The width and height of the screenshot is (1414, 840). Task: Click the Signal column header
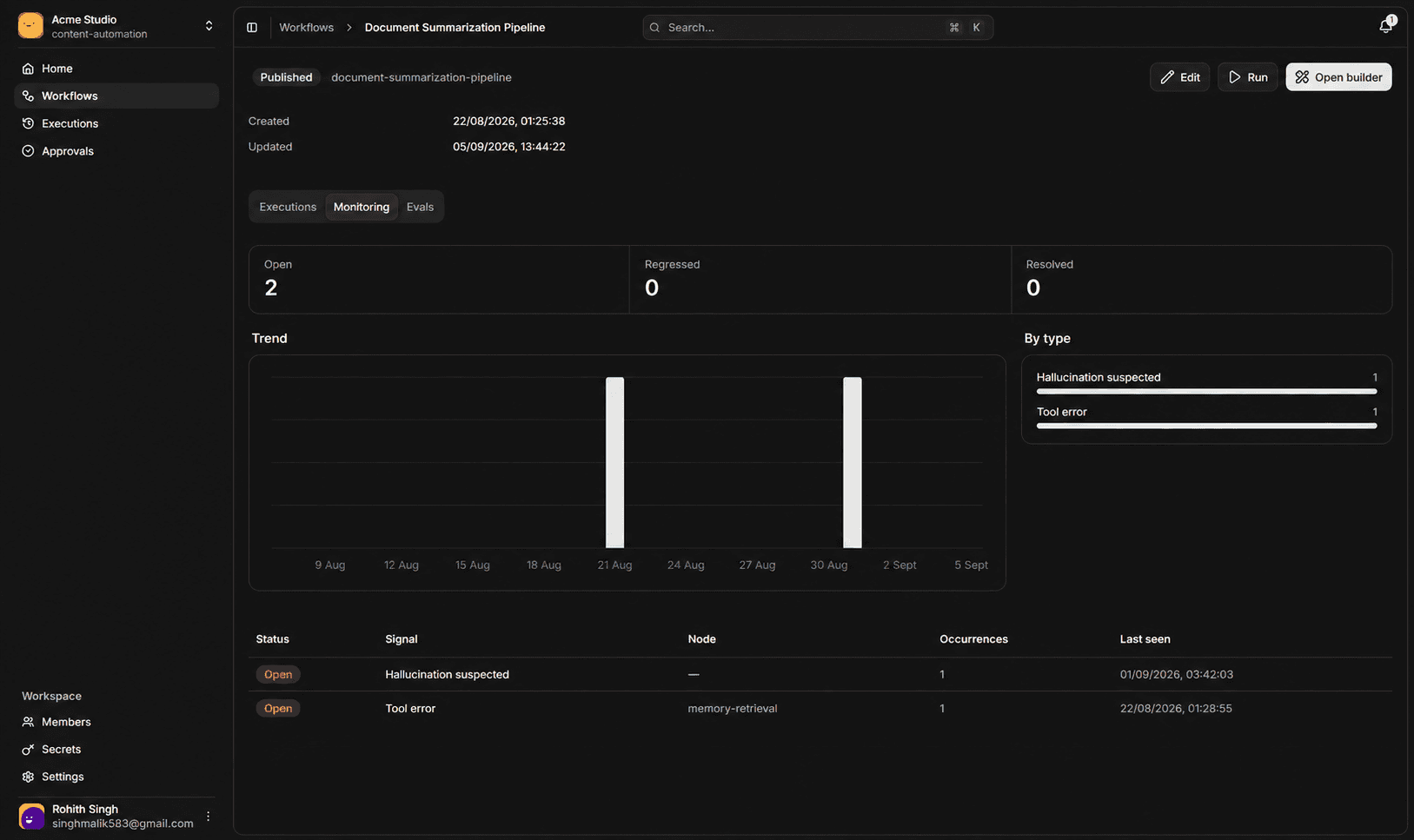point(402,639)
